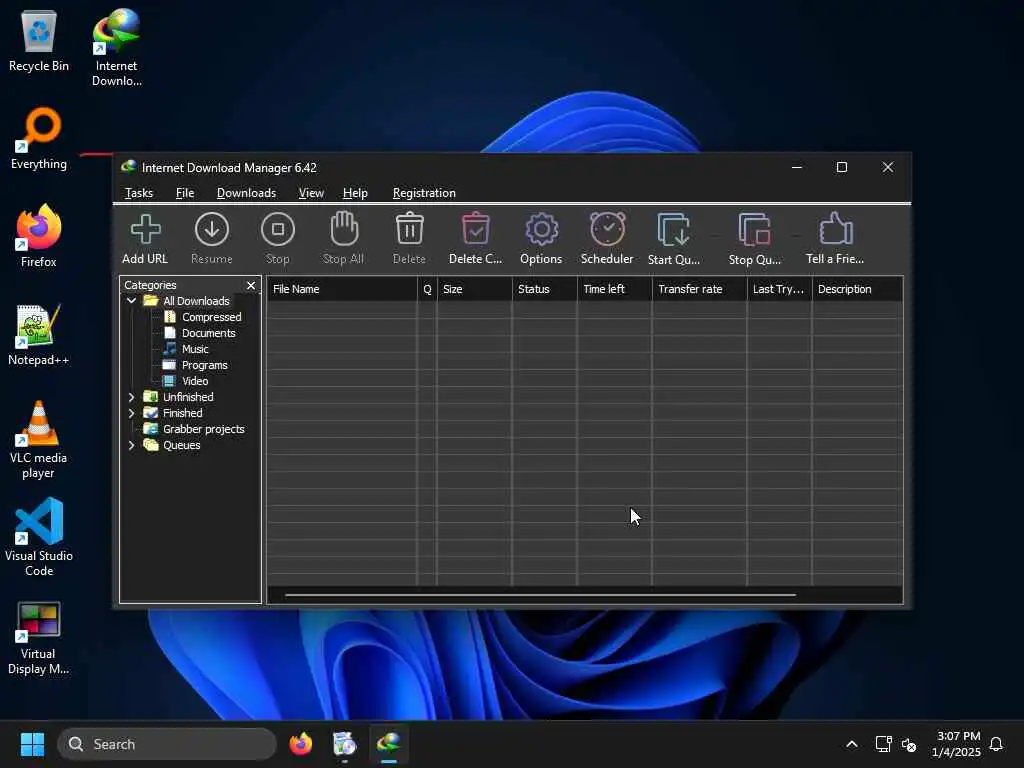Sort by Description column header
This screenshot has height=768, width=1024.
point(857,289)
